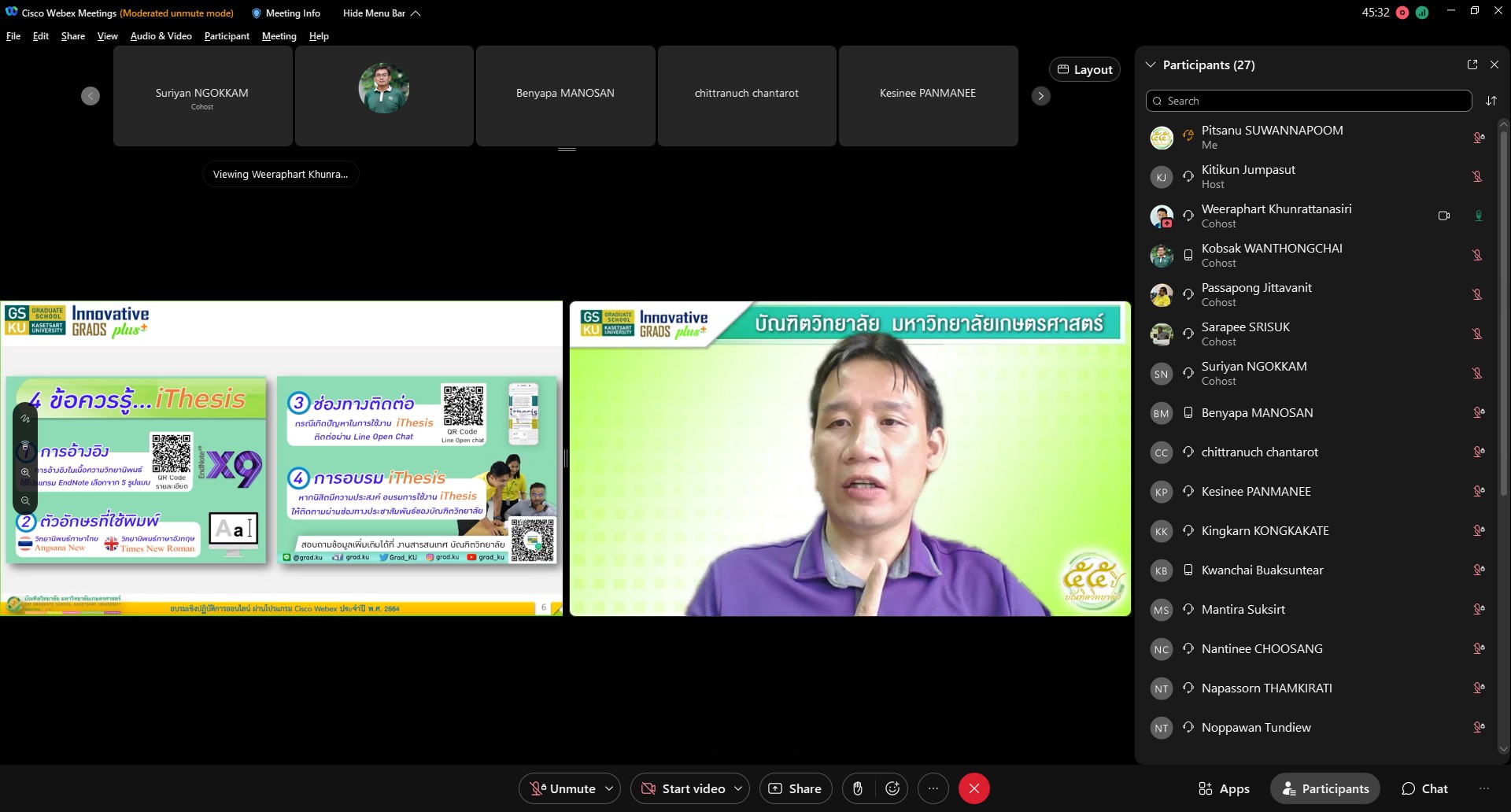Screen dimensions: 1511x812
Task: Open the reactions emoji icon
Action: 892,788
